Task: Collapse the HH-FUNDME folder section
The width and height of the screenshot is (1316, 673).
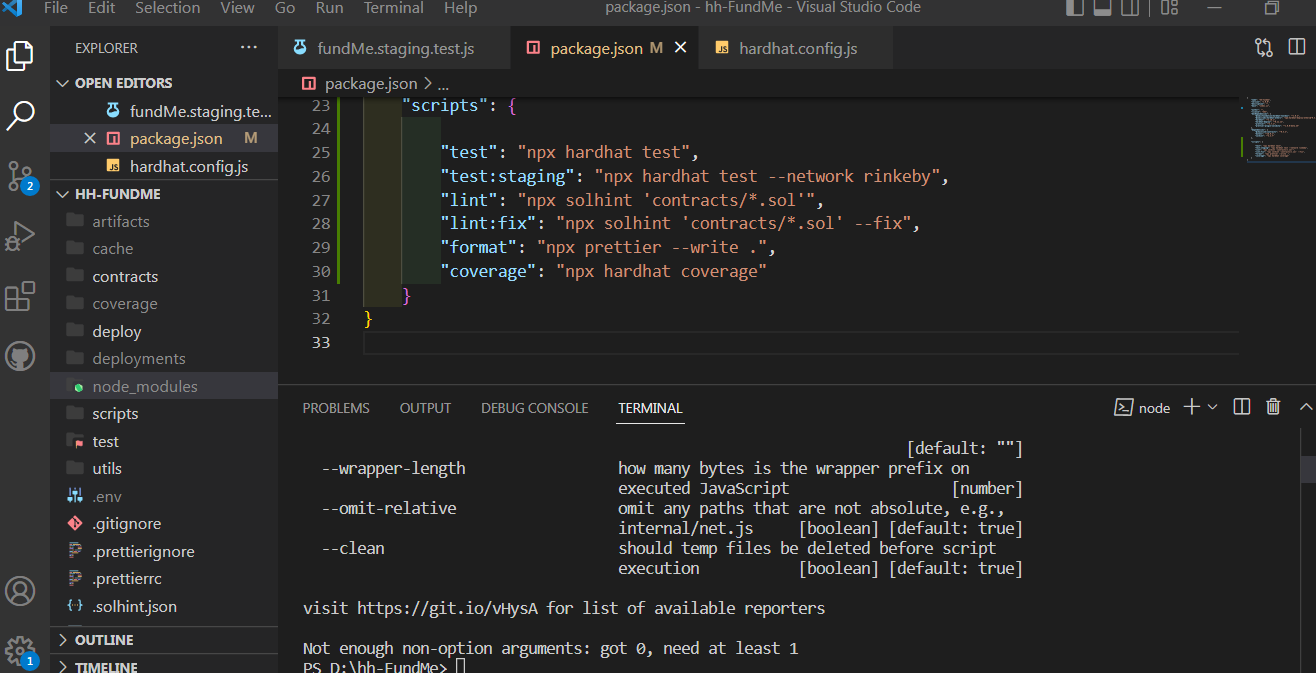Action: 164,194
